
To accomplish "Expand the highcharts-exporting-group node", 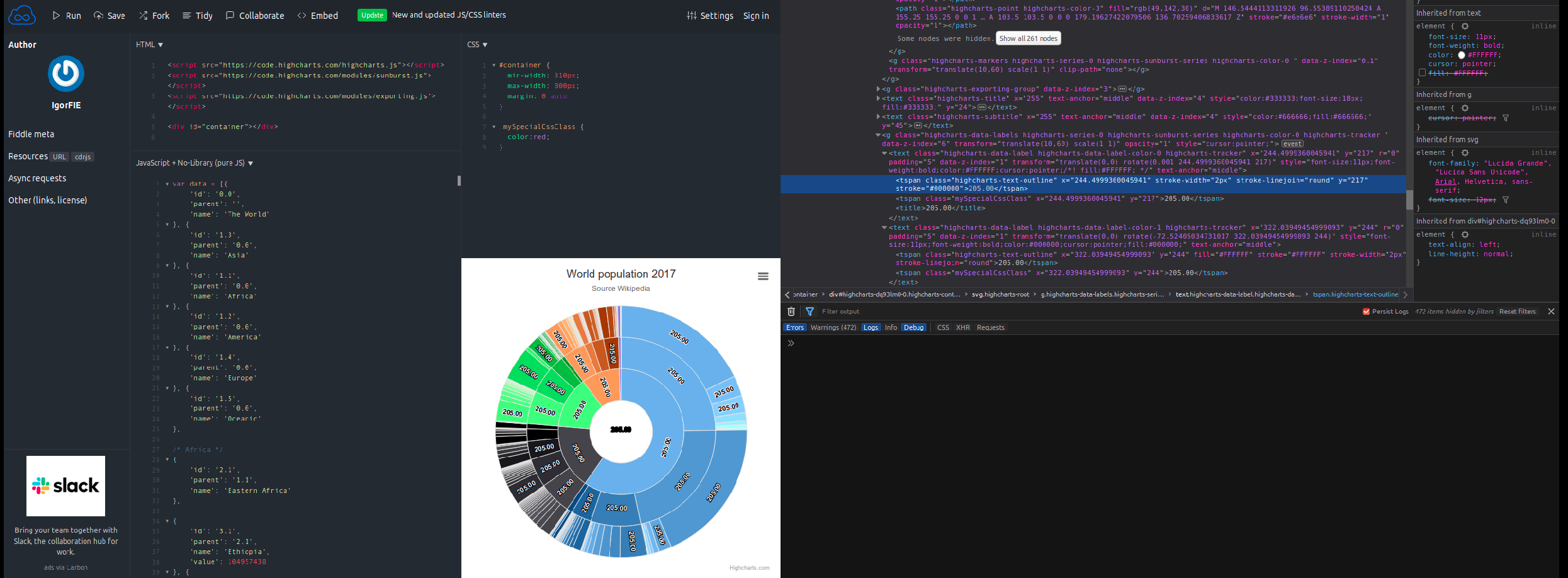I will 879,89.
